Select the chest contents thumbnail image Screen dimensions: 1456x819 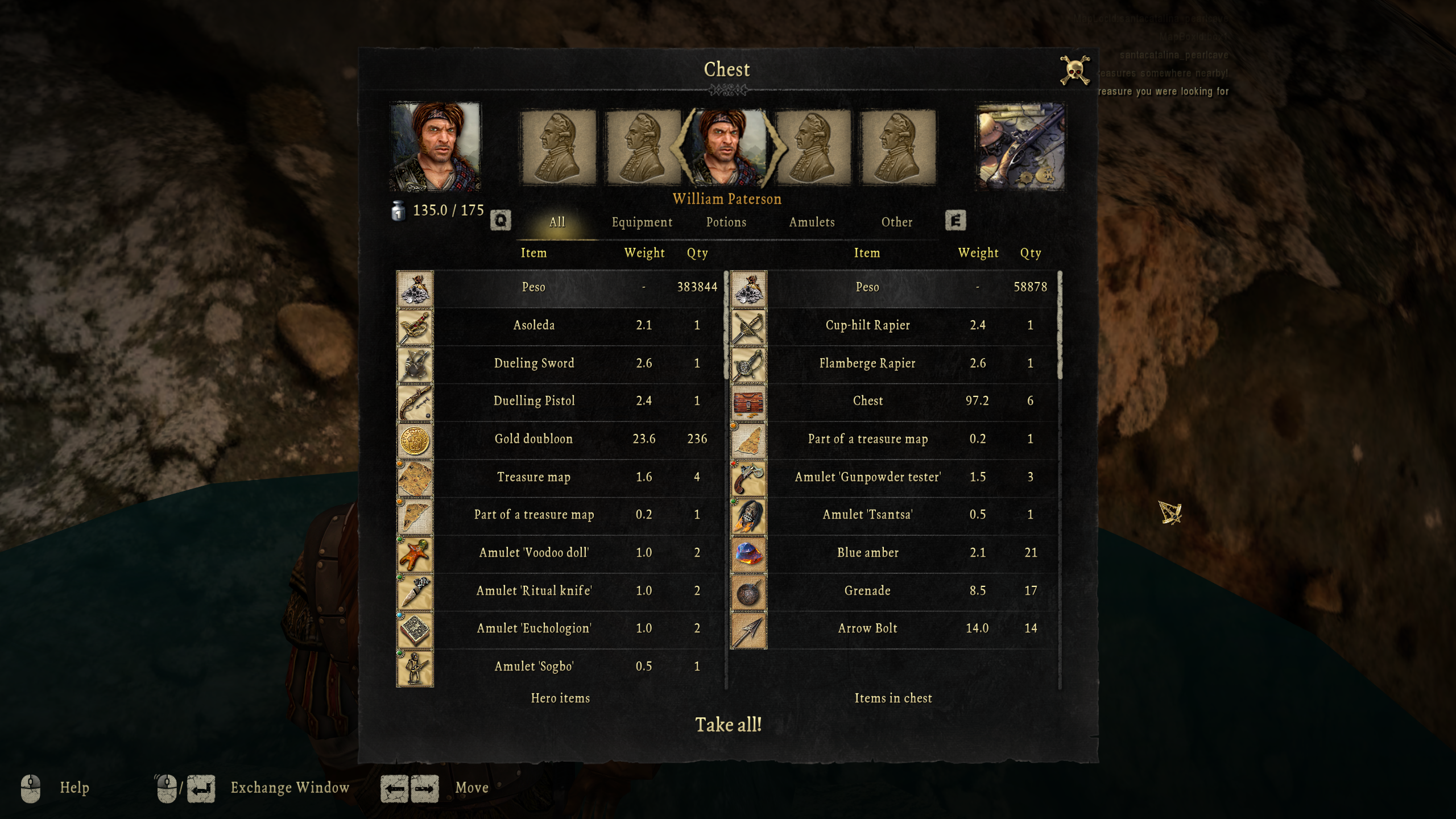[x=1020, y=146]
